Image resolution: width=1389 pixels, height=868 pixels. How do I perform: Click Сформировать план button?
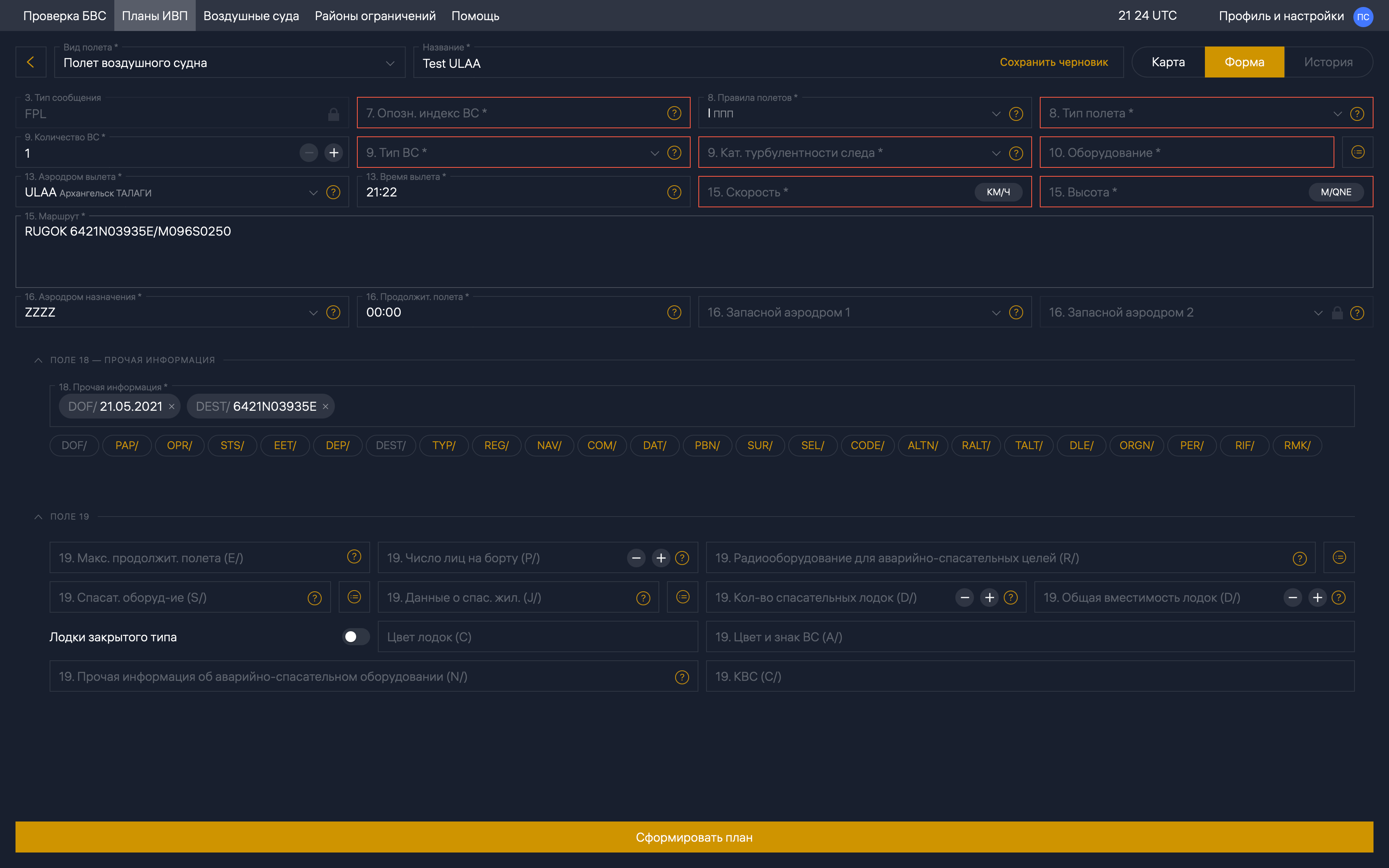(x=694, y=837)
